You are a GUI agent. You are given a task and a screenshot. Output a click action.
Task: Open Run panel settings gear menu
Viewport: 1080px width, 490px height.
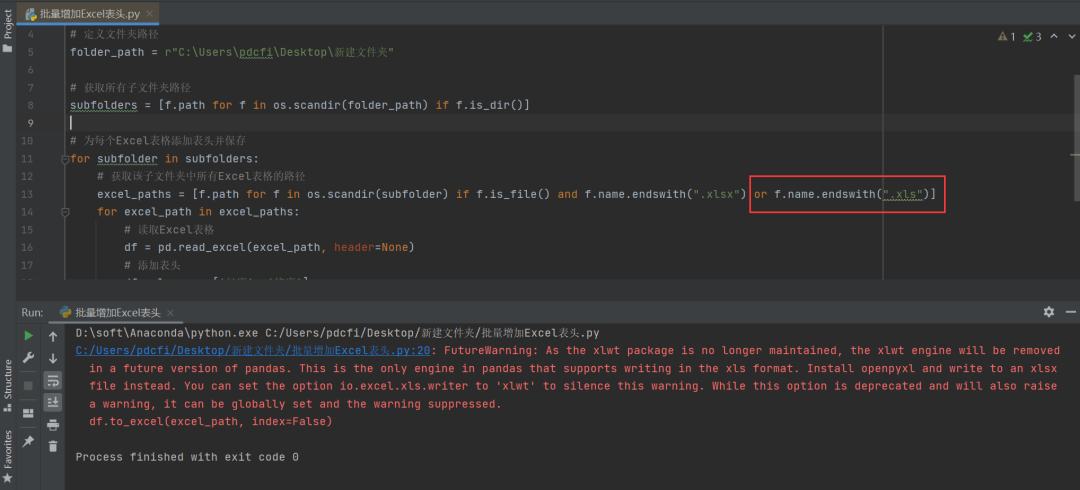(x=1048, y=312)
